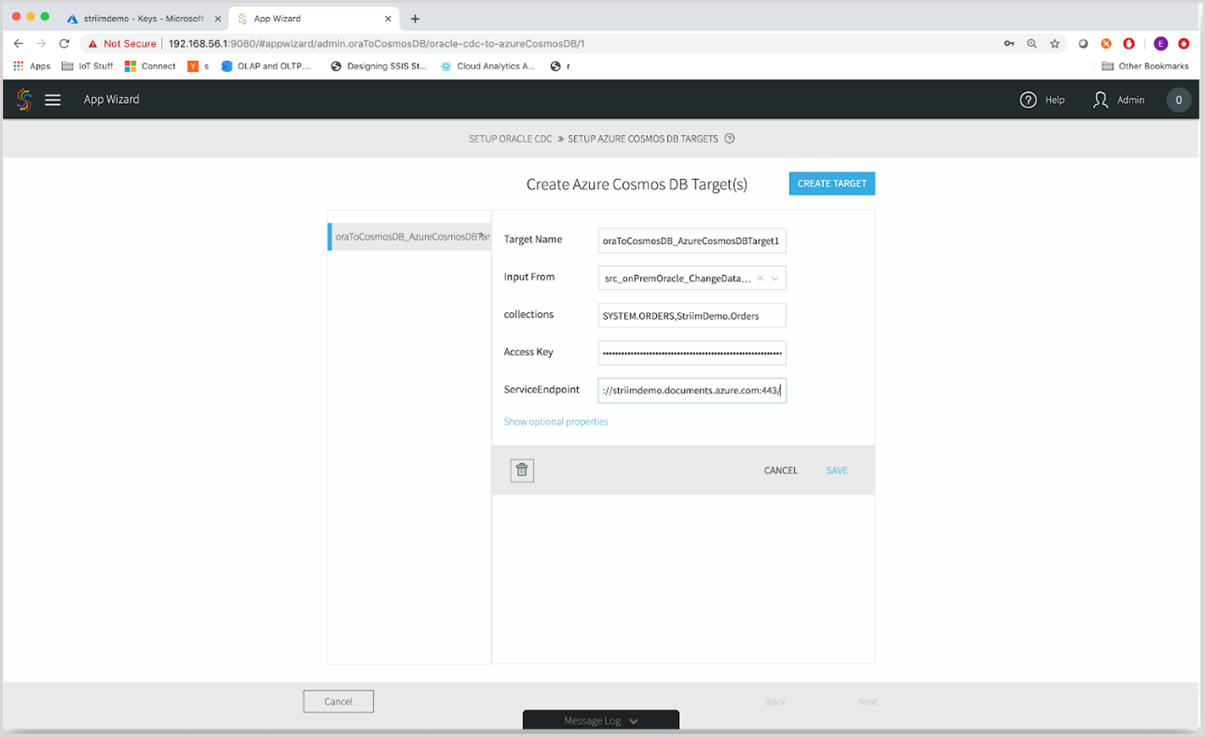Click the notifications counter badge showing 0
This screenshot has height=737, width=1206.
pos(1178,100)
